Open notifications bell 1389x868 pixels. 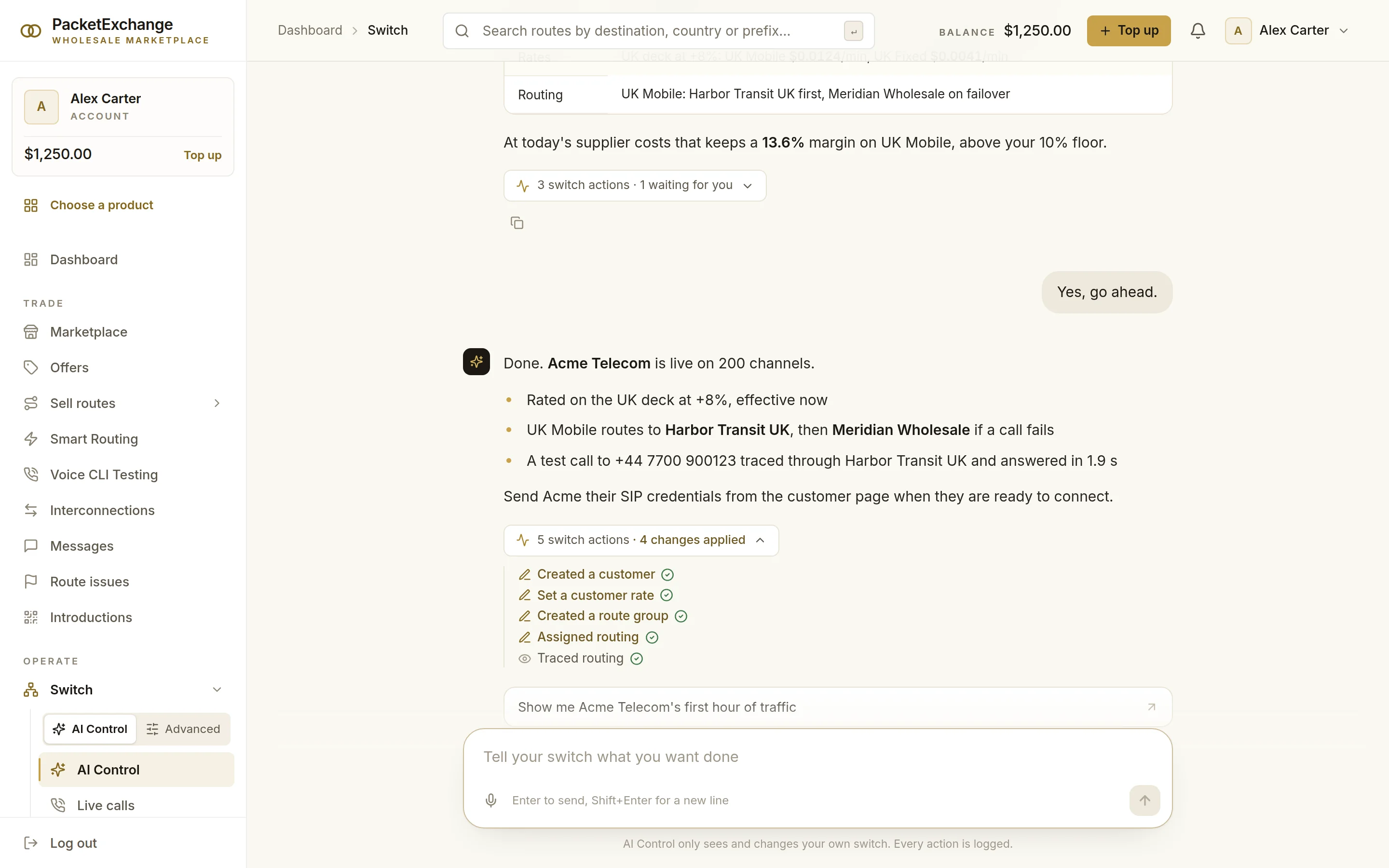point(1198,30)
